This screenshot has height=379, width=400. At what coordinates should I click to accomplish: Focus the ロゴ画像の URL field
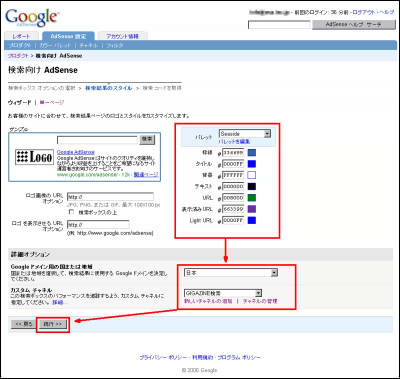(110, 197)
